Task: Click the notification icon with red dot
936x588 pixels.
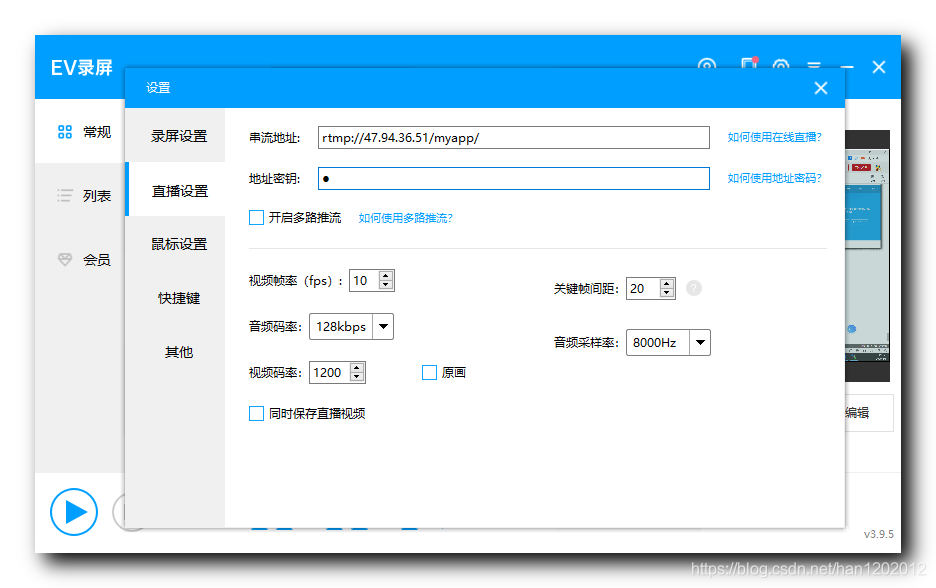Action: (x=749, y=63)
